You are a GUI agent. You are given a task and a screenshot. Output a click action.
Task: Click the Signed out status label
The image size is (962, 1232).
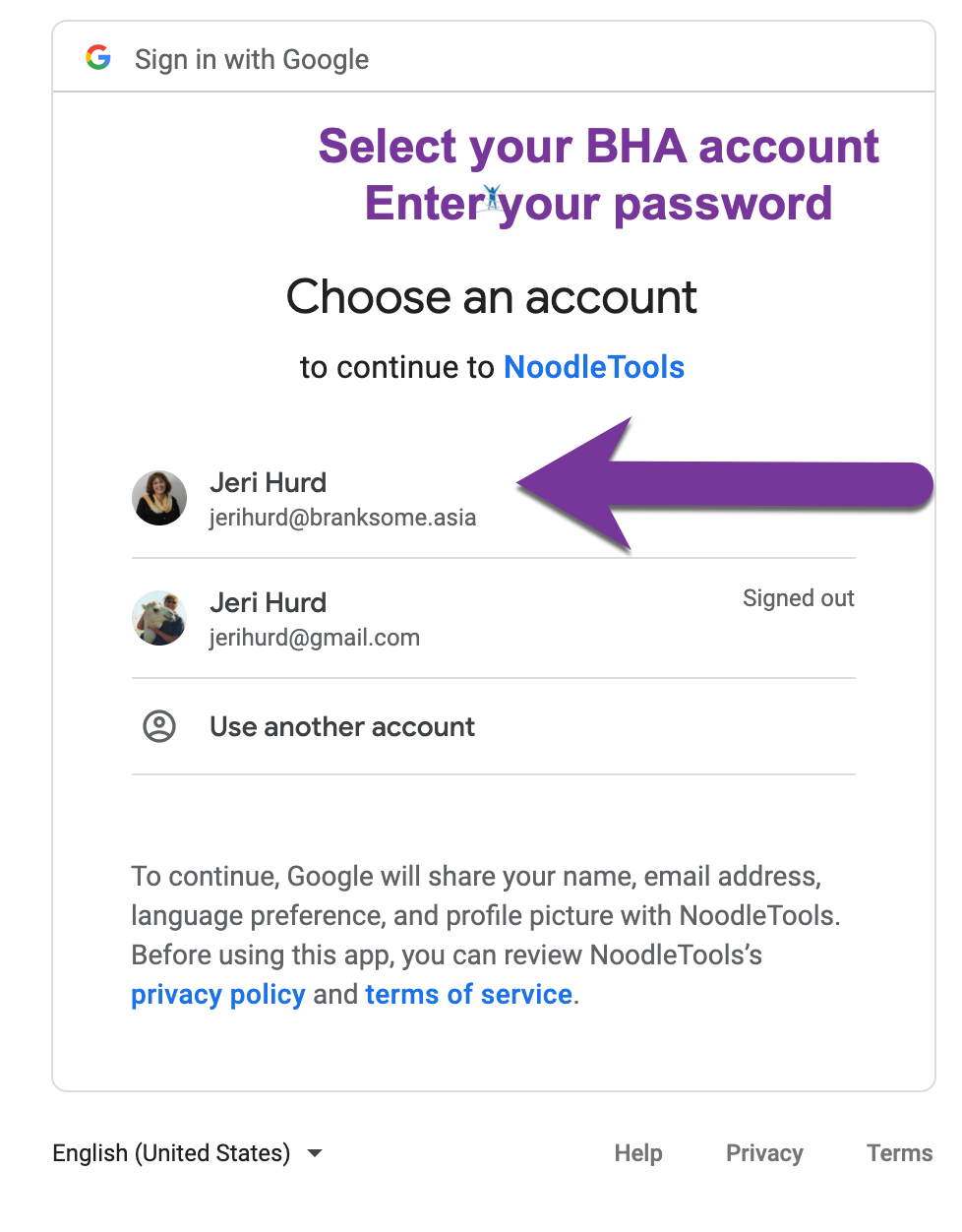798,598
